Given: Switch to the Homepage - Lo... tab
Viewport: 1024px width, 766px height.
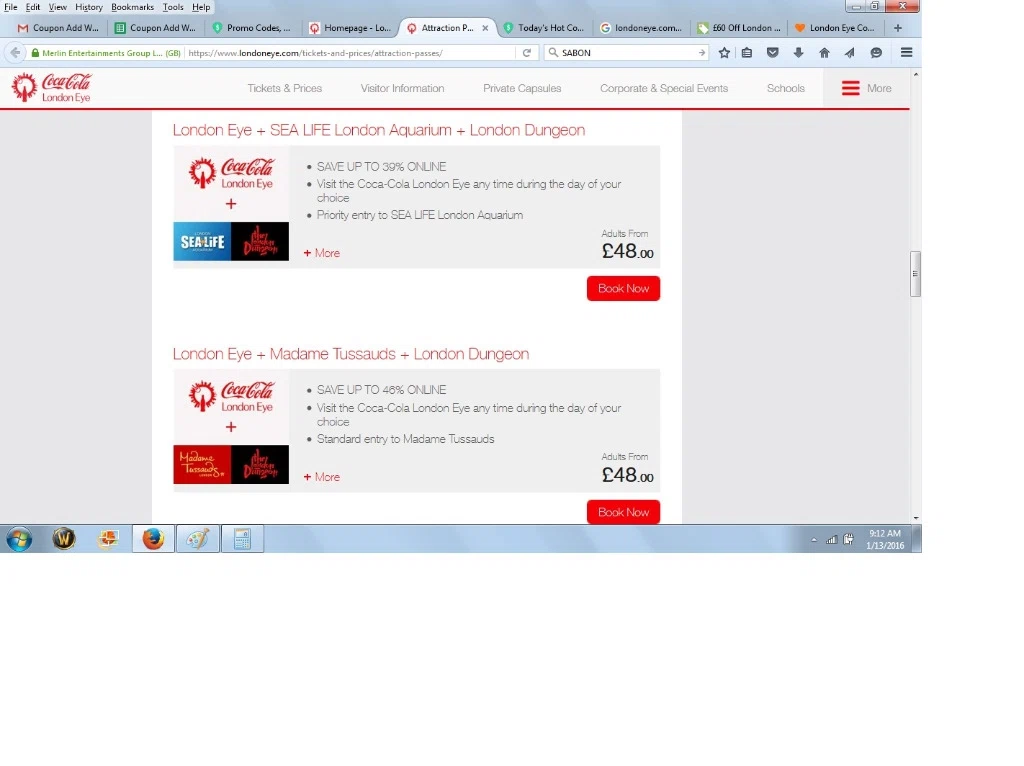Looking at the screenshot, I should (351, 28).
